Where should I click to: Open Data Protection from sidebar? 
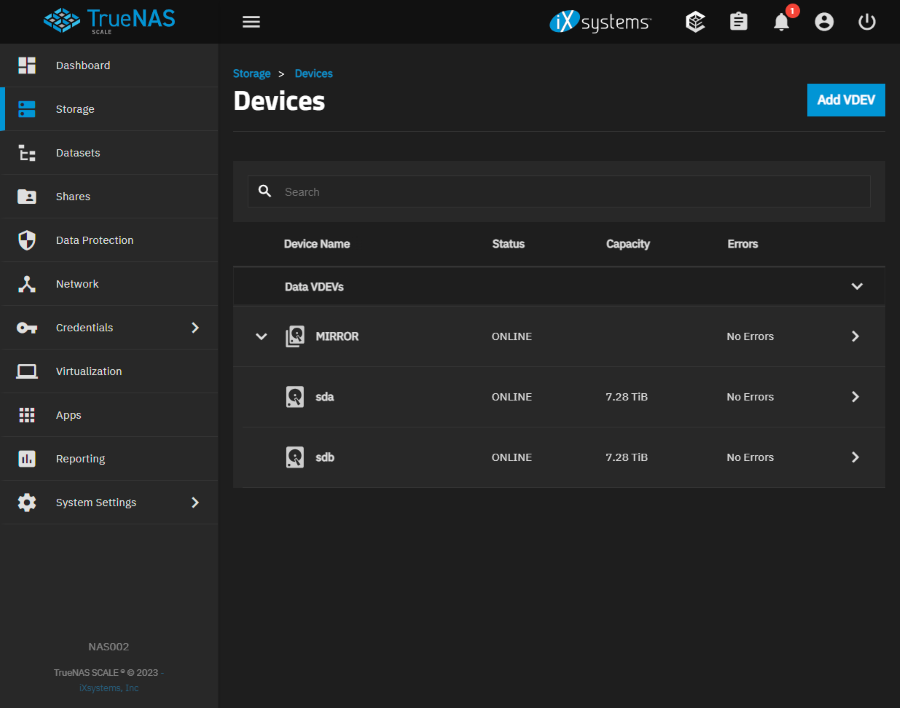[94, 241]
